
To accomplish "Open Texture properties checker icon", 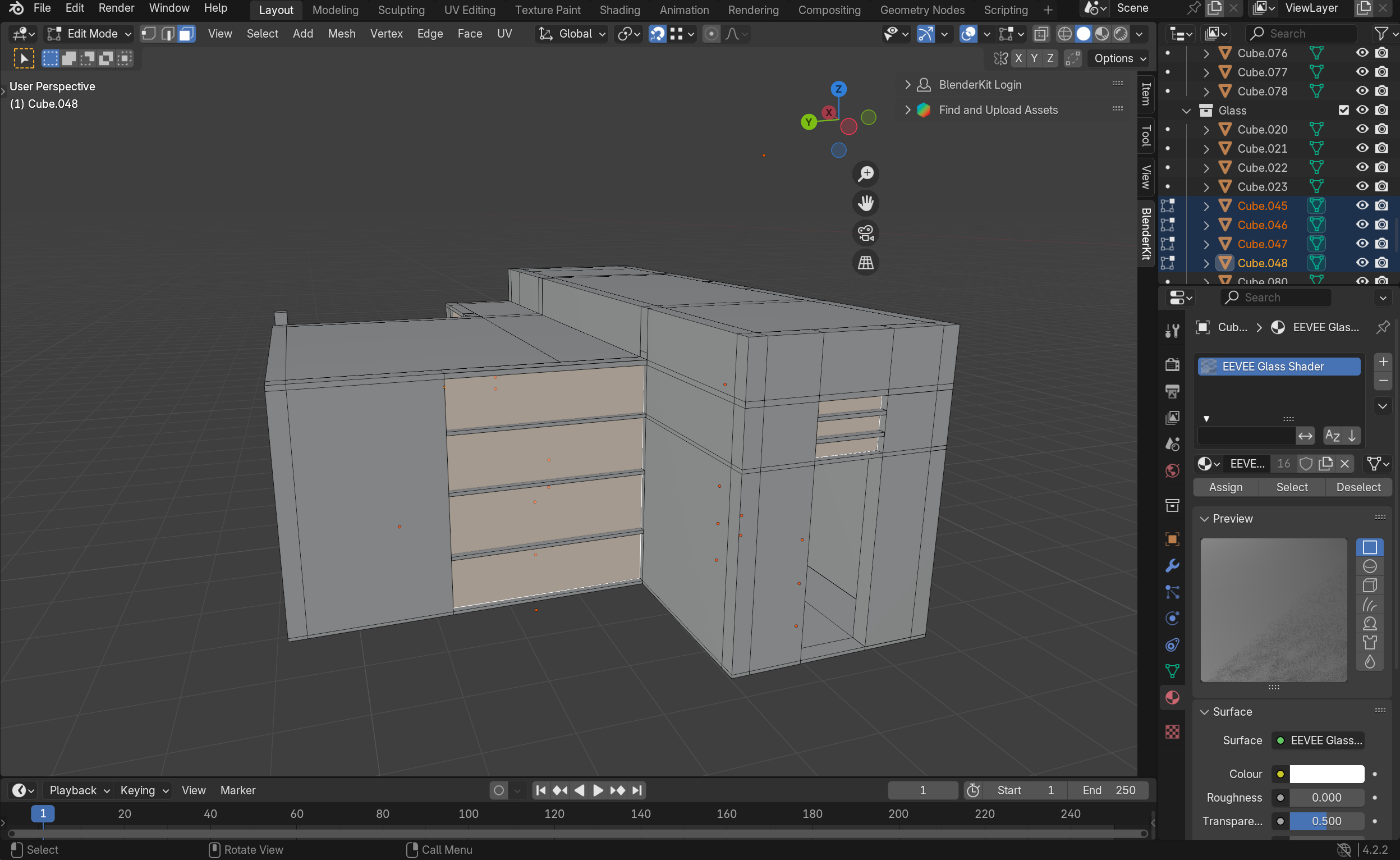I will pyautogui.click(x=1172, y=731).
